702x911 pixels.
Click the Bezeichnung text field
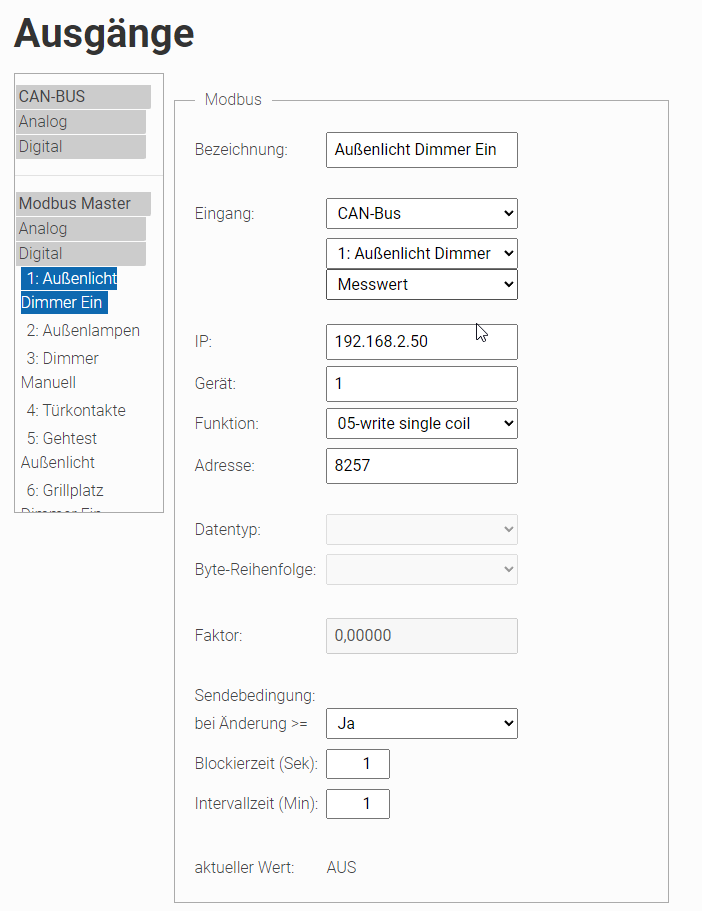pos(421,150)
